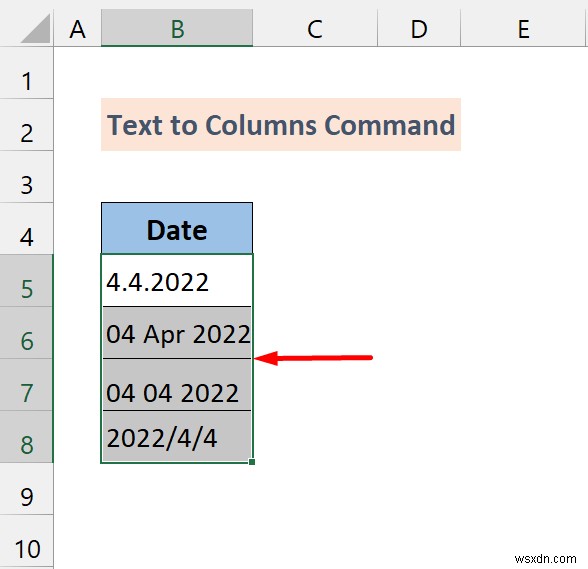Select the cell containing 04 Apr 2022

coord(177,333)
